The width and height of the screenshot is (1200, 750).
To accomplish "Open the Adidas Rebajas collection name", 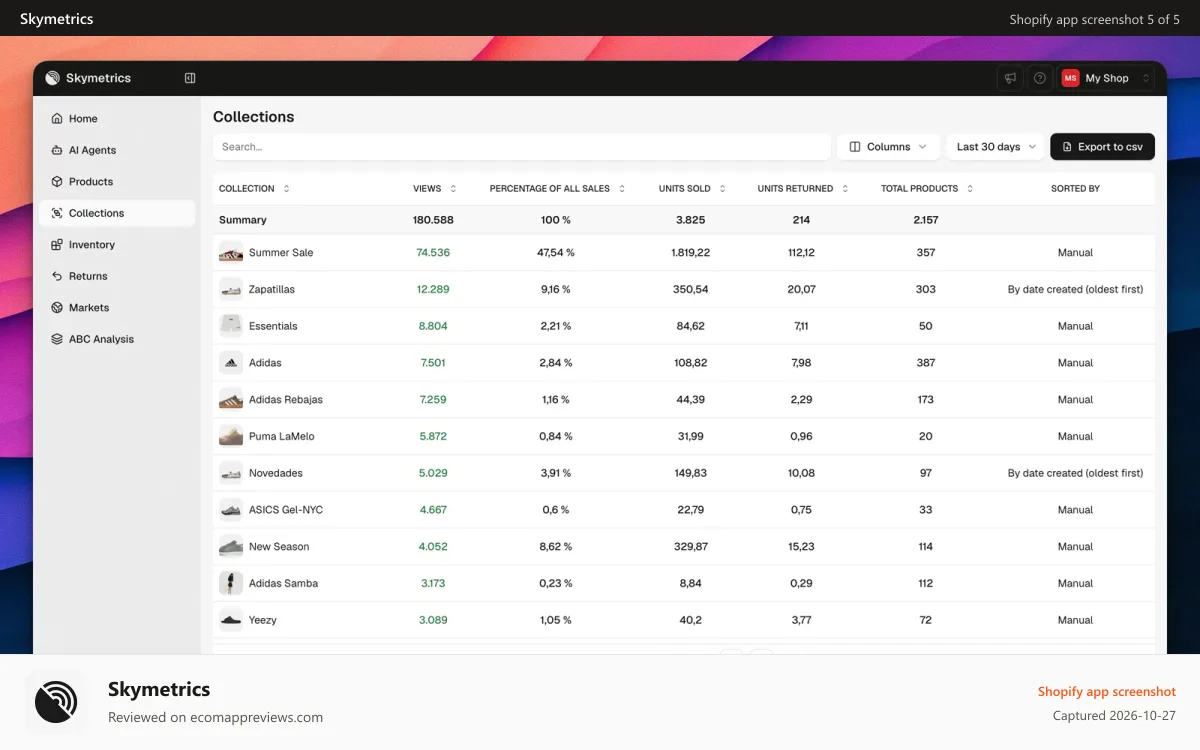I will point(286,400).
